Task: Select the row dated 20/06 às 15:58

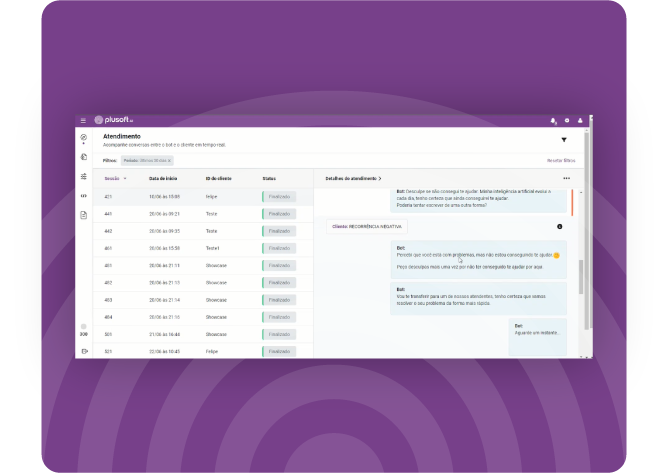Action: (x=203, y=248)
